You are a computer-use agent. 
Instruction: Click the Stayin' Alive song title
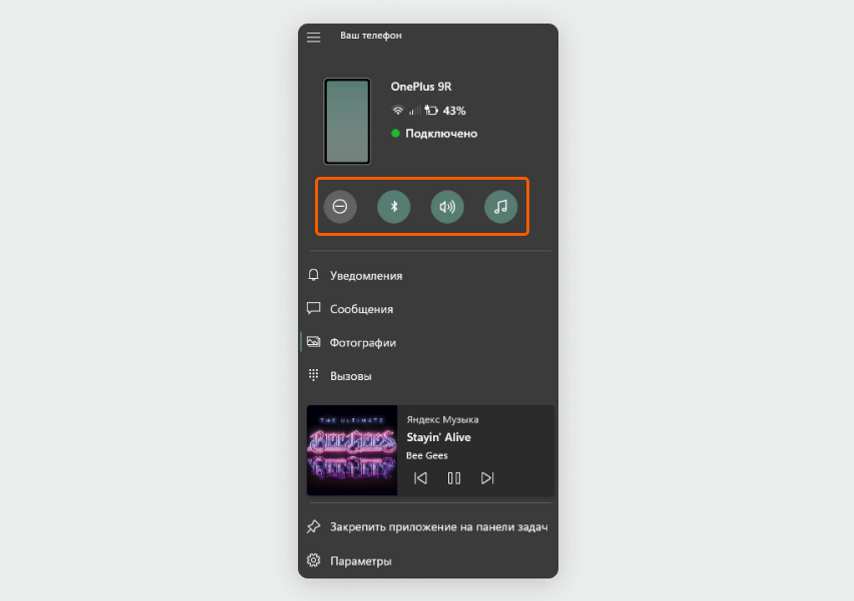(x=438, y=438)
